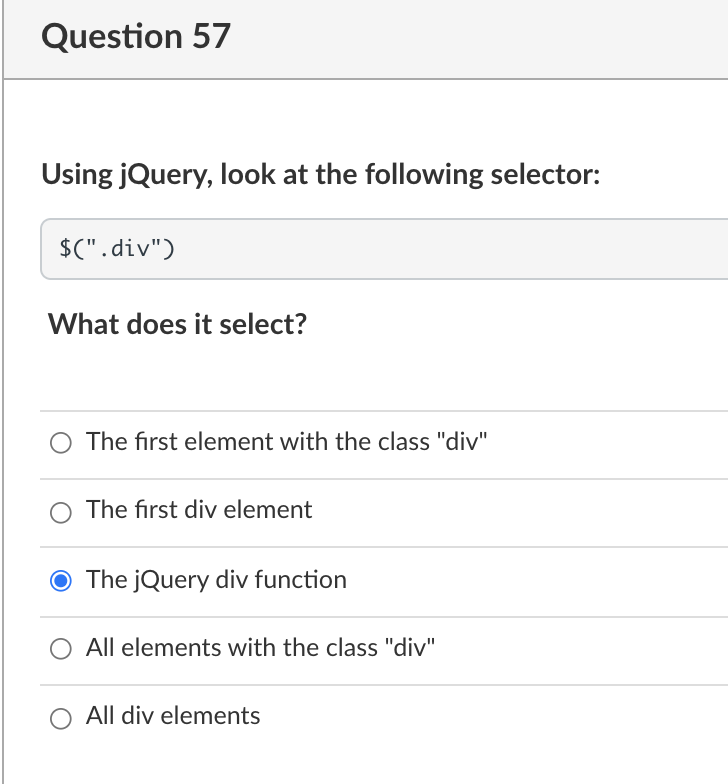Pick the "All div elements" radio button
The height and width of the screenshot is (784, 728).
coord(61,717)
